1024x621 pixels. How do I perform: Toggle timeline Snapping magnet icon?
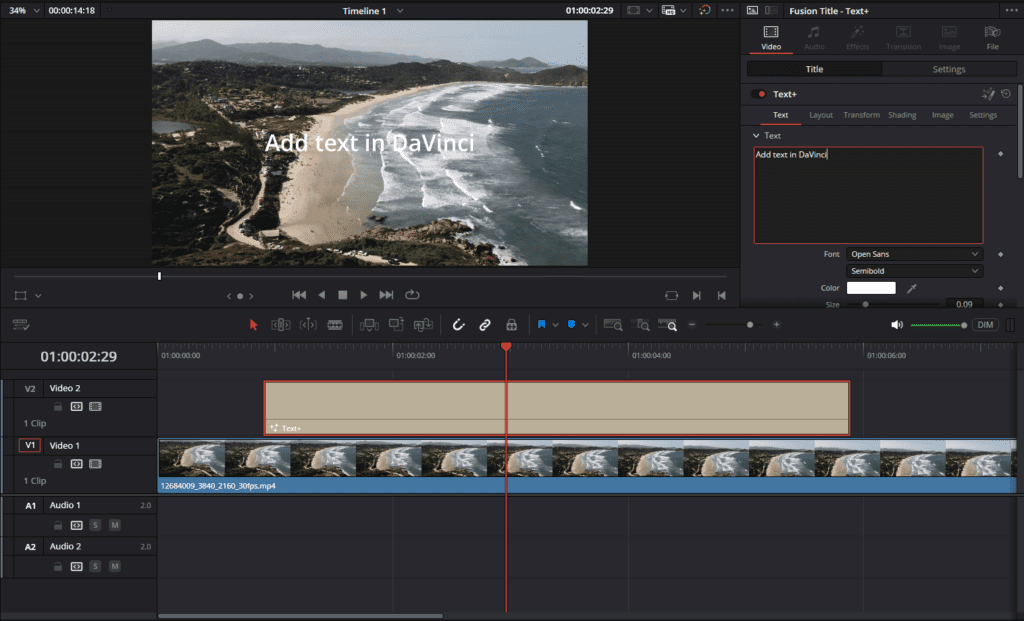tap(459, 325)
